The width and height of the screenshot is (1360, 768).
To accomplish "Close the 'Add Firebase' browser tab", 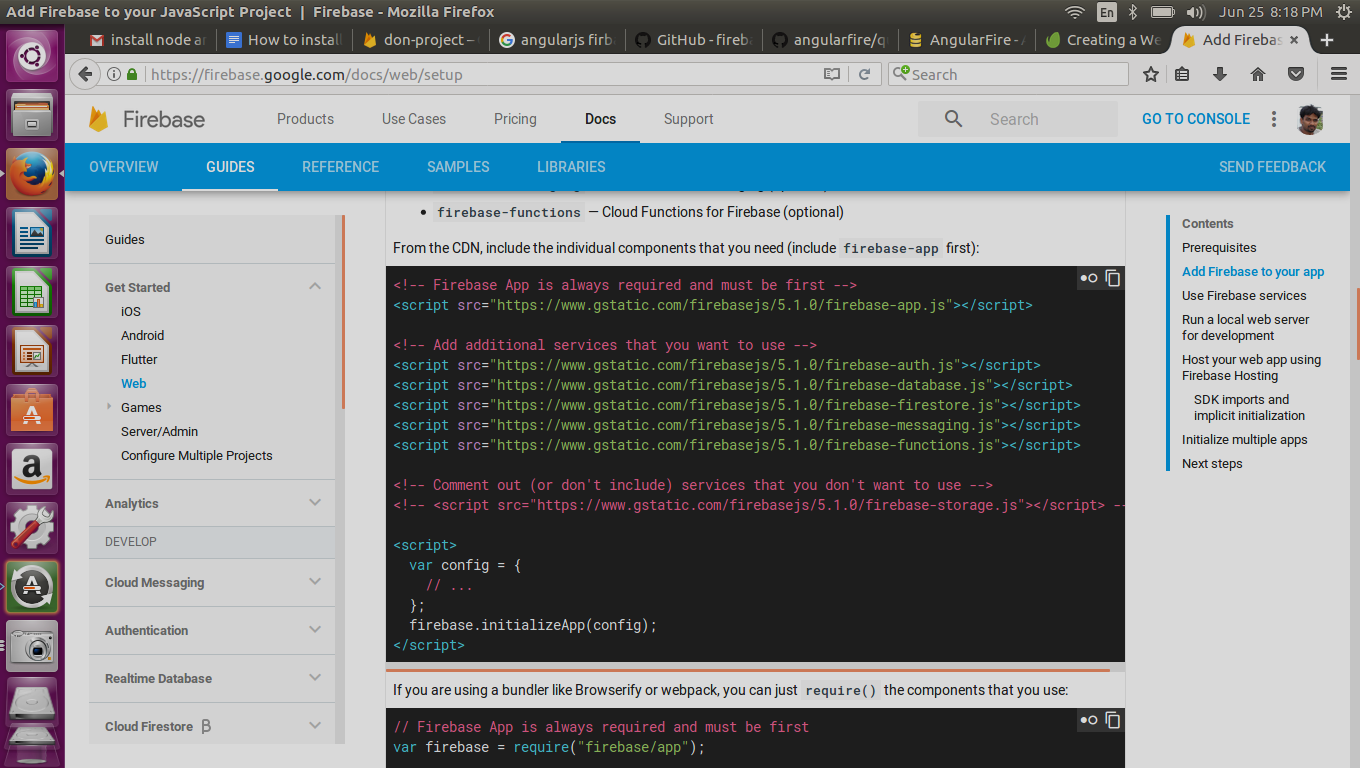I will tap(1295, 40).
